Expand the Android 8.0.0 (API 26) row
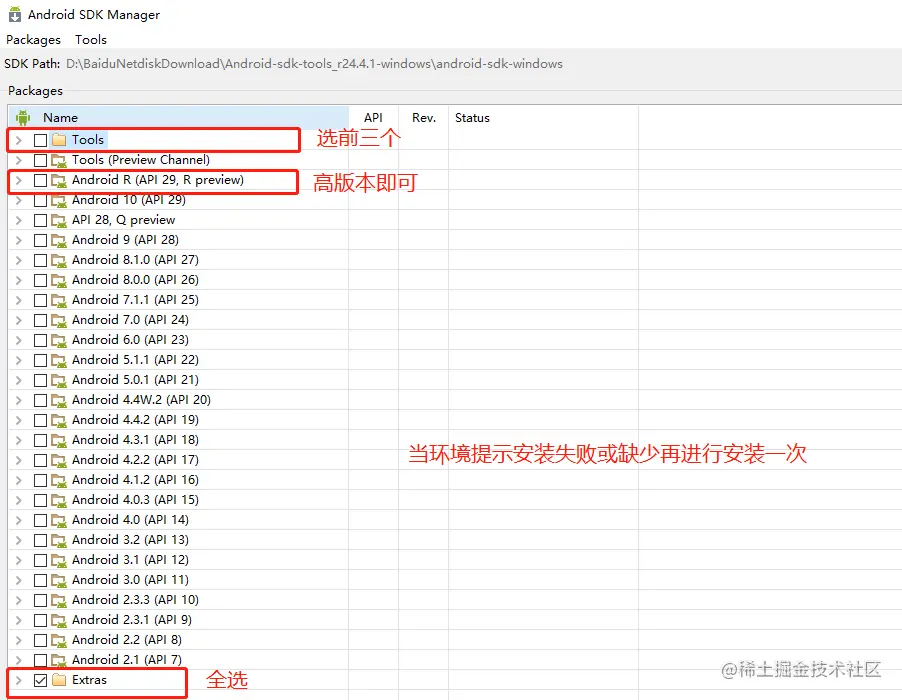This screenshot has width=902, height=700. (19, 280)
